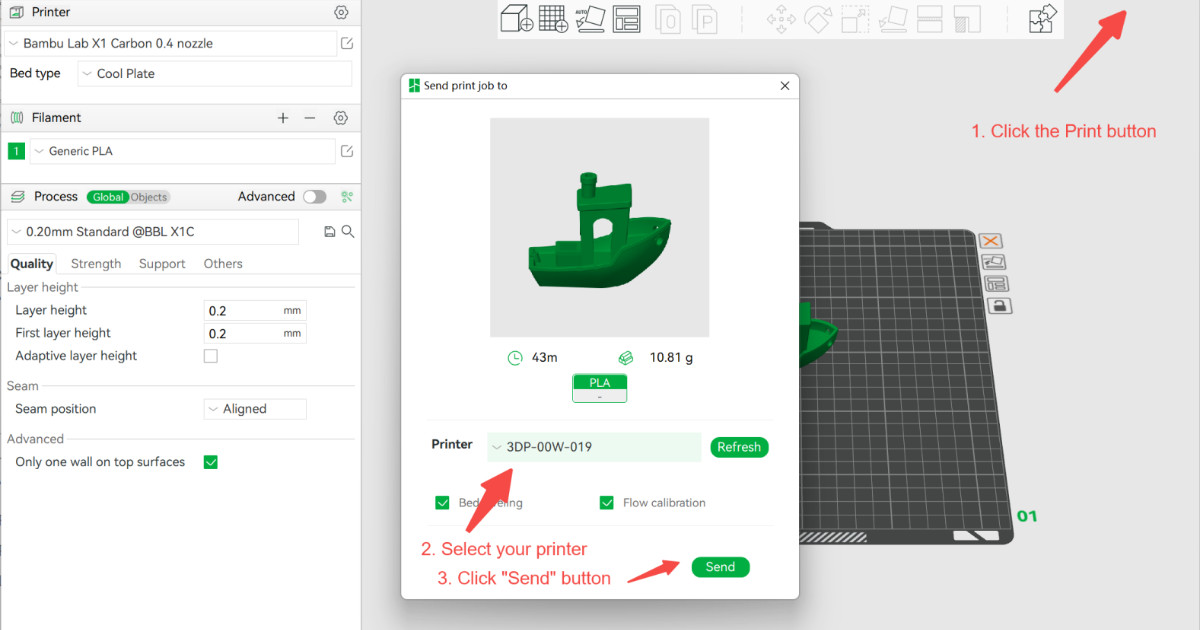Edit the Generic PLA filament preset

pyautogui.click(x=347, y=151)
